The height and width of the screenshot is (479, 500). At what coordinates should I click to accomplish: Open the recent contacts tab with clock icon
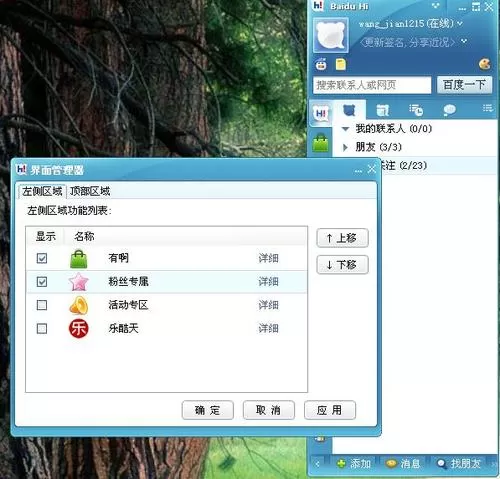[x=416, y=110]
